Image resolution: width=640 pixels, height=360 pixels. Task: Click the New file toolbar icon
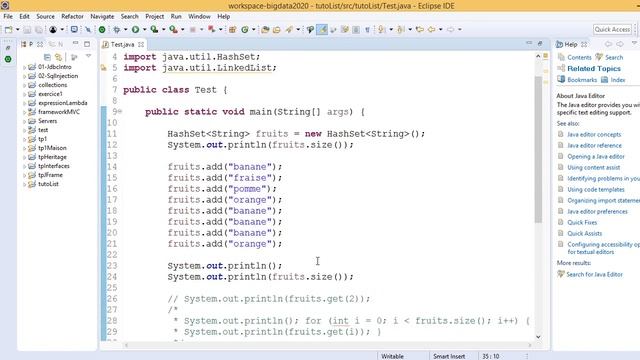[x=9, y=29]
